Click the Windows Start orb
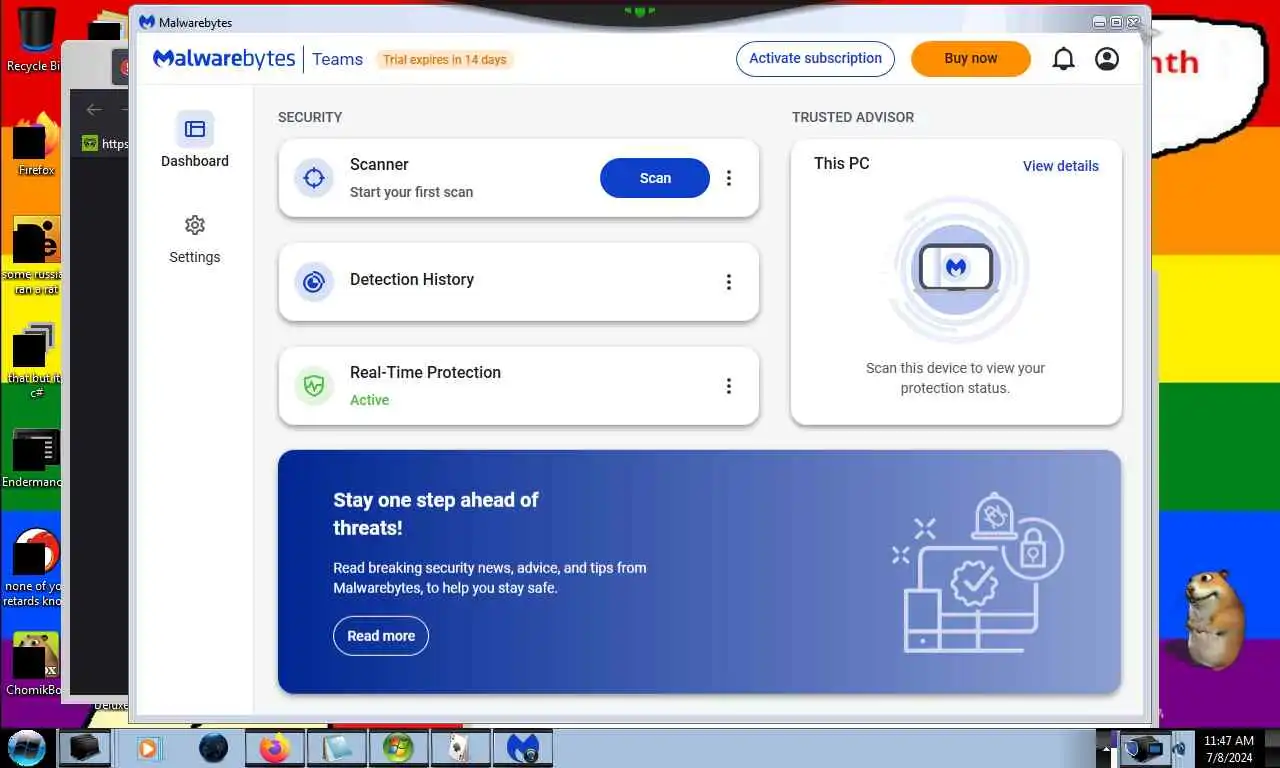Screen dimensions: 1280x768 click(x=27, y=747)
